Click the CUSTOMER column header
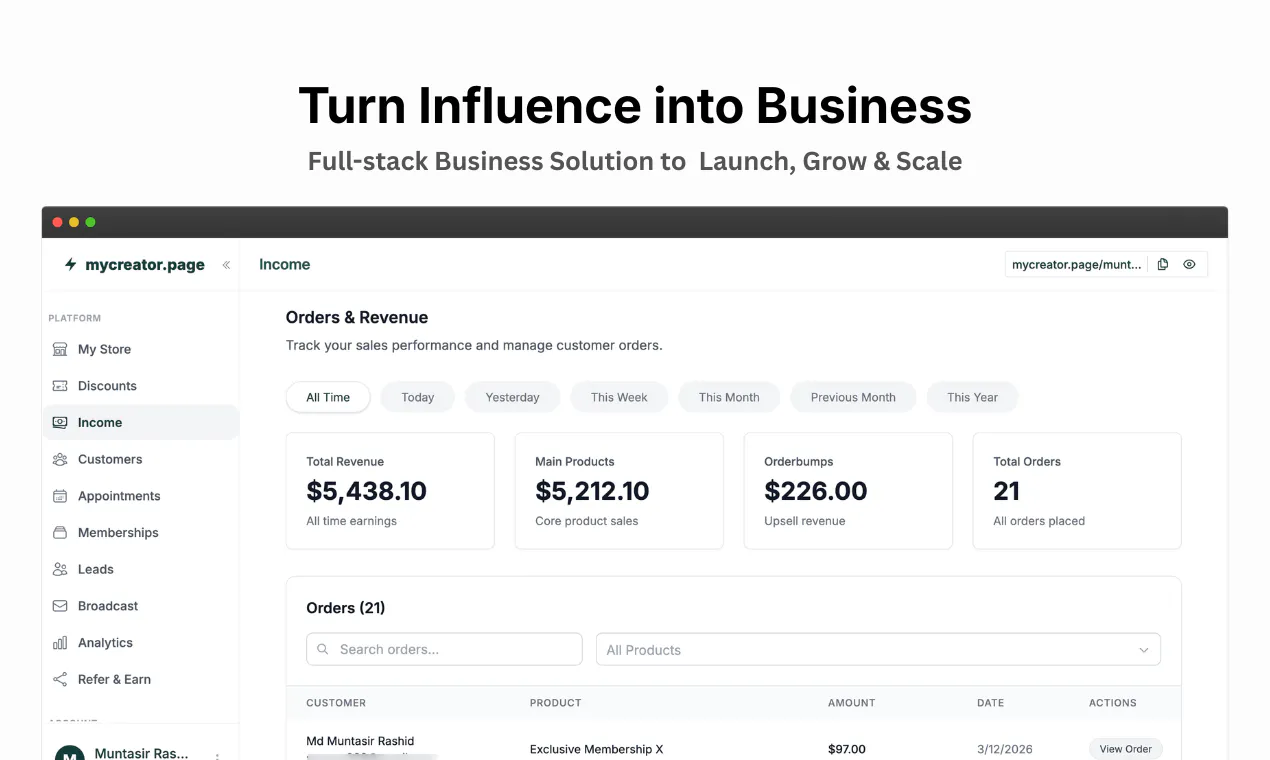Image resolution: width=1270 pixels, height=760 pixels. tap(336, 703)
